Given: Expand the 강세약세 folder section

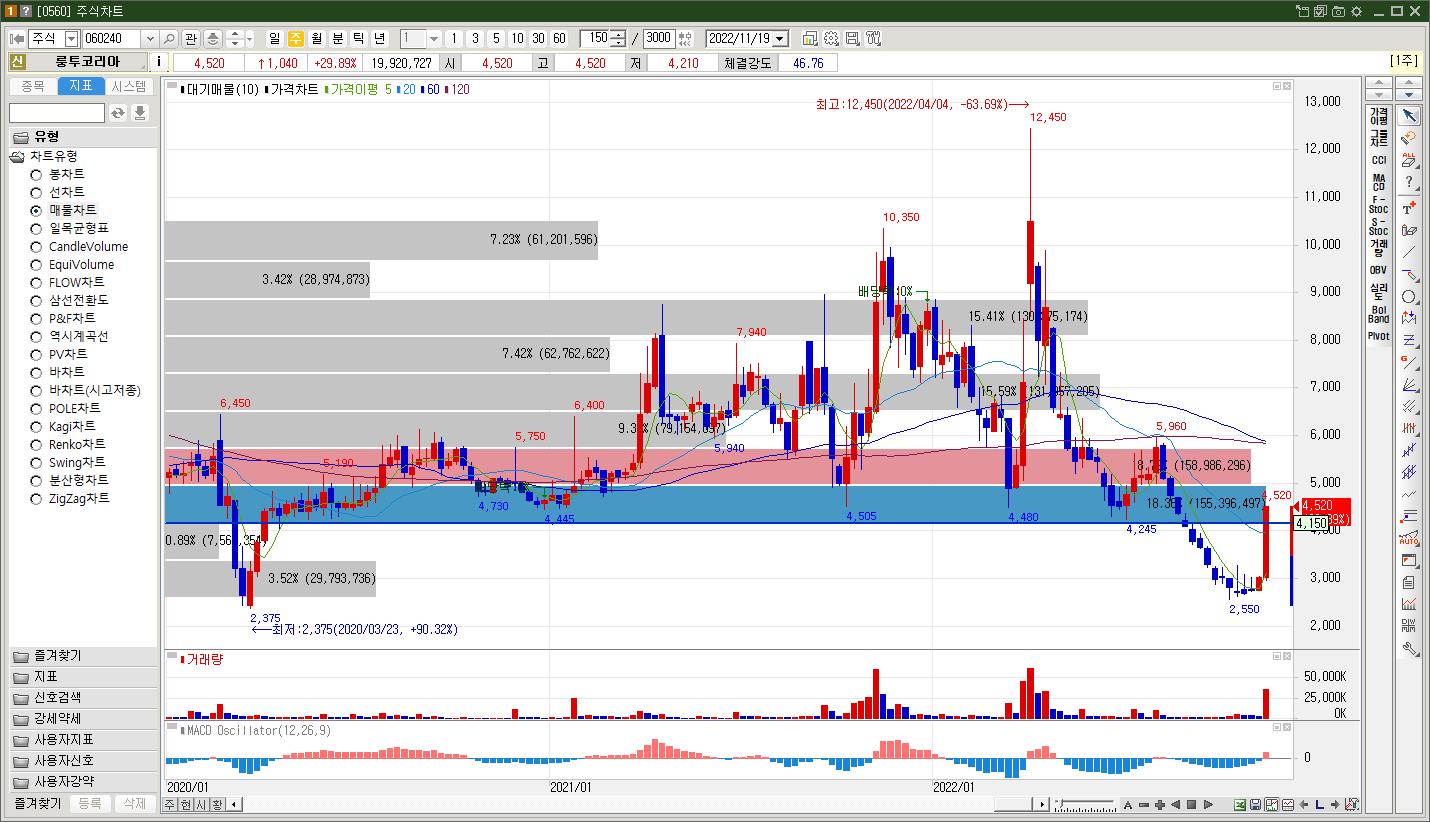Looking at the screenshot, I should (x=83, y=719).
